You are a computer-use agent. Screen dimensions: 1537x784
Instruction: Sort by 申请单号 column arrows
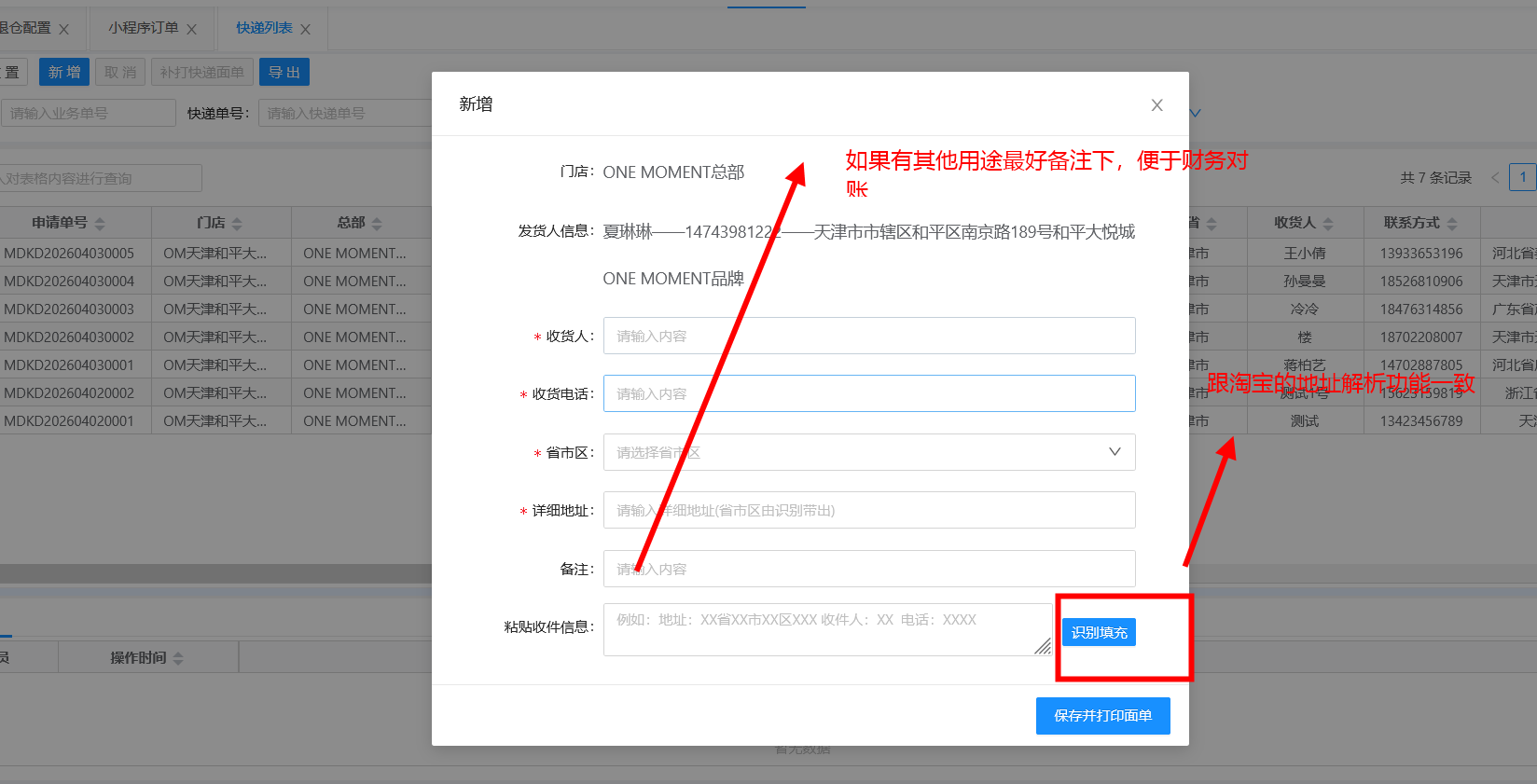[x=100, y=224]
